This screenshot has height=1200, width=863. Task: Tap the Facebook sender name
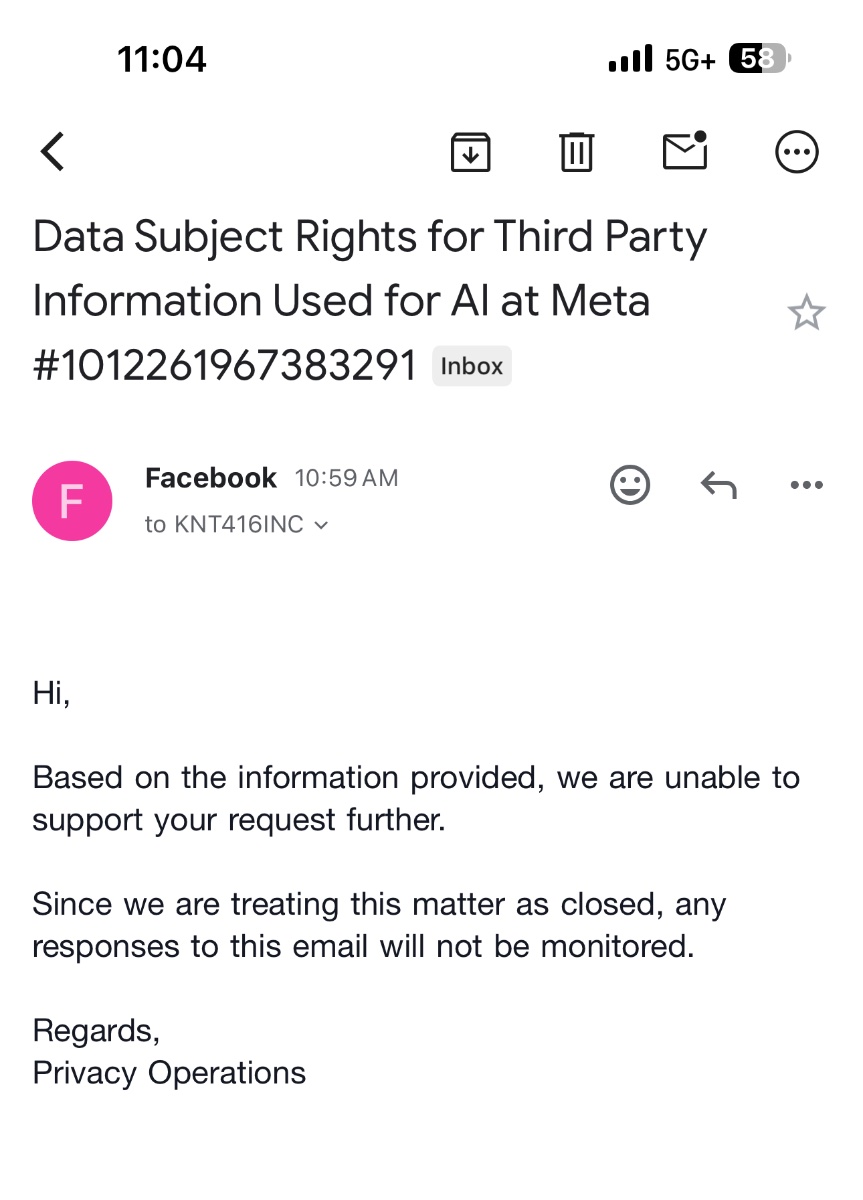[x=210, y=478]
